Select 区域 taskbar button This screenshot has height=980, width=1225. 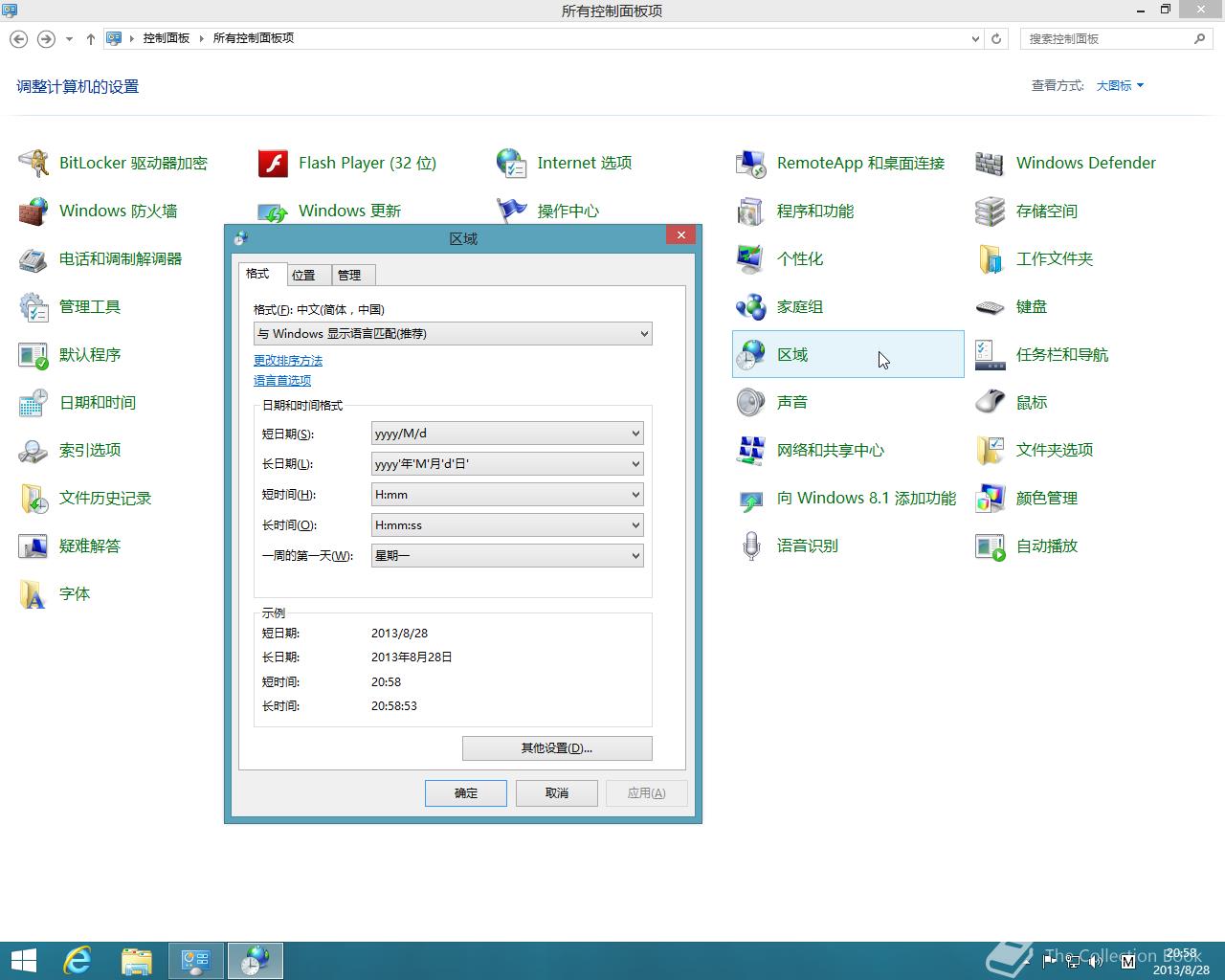click(255, 961)
